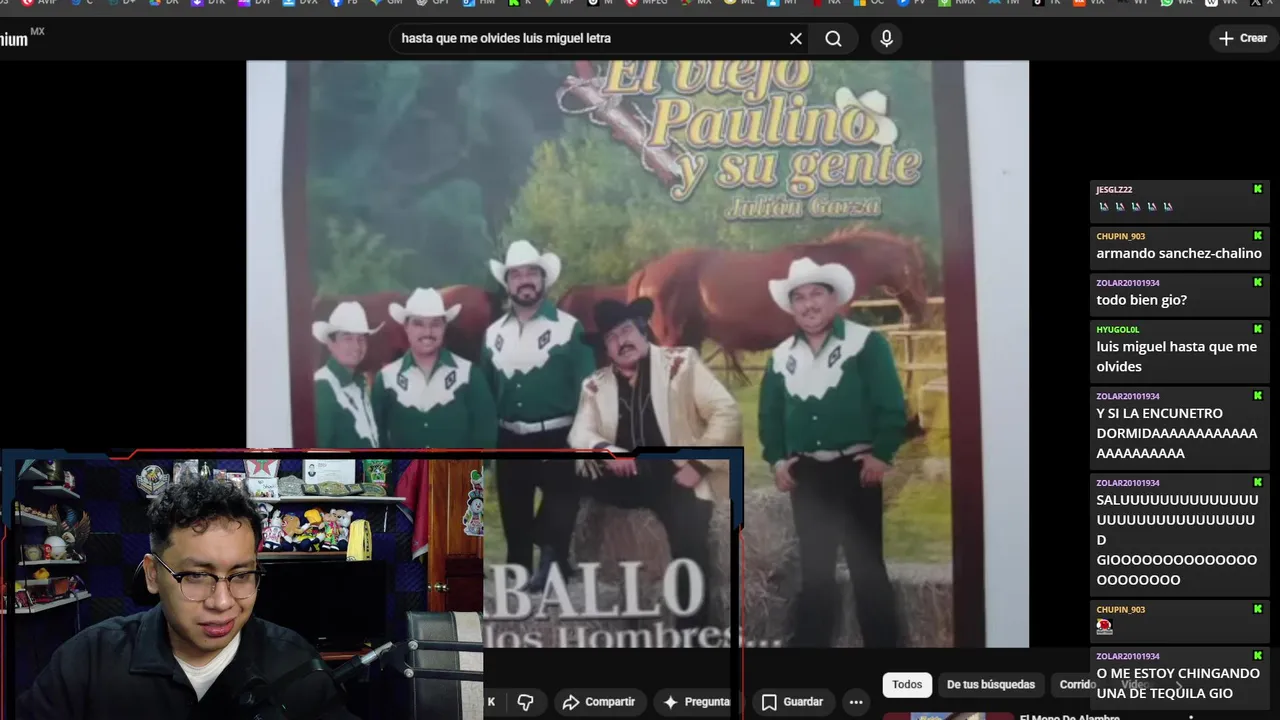Start voice search with the microphone icon
The height and width of the screenshot is (720, 1280).
[x=886, y=39]
